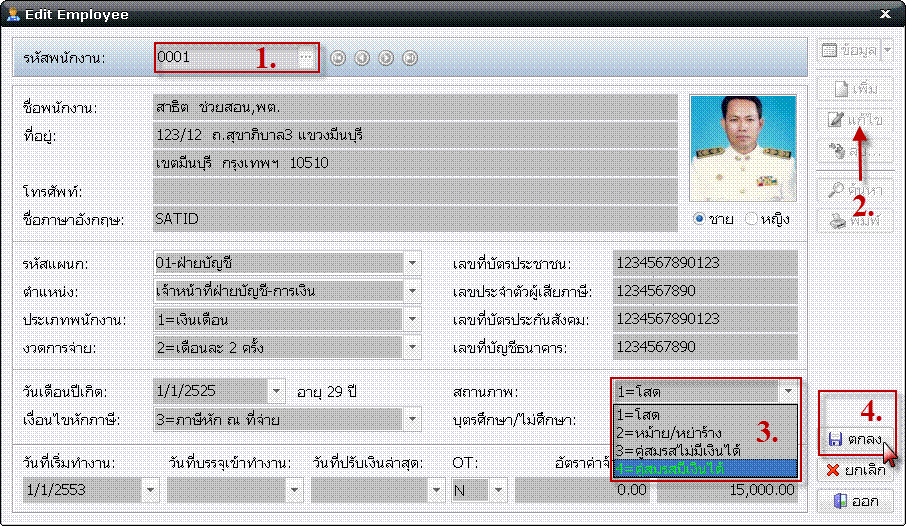This screenshot has height=526, width=906.
Task: Select the ชาย (male) radio button
Action: (x=700, y=219)
